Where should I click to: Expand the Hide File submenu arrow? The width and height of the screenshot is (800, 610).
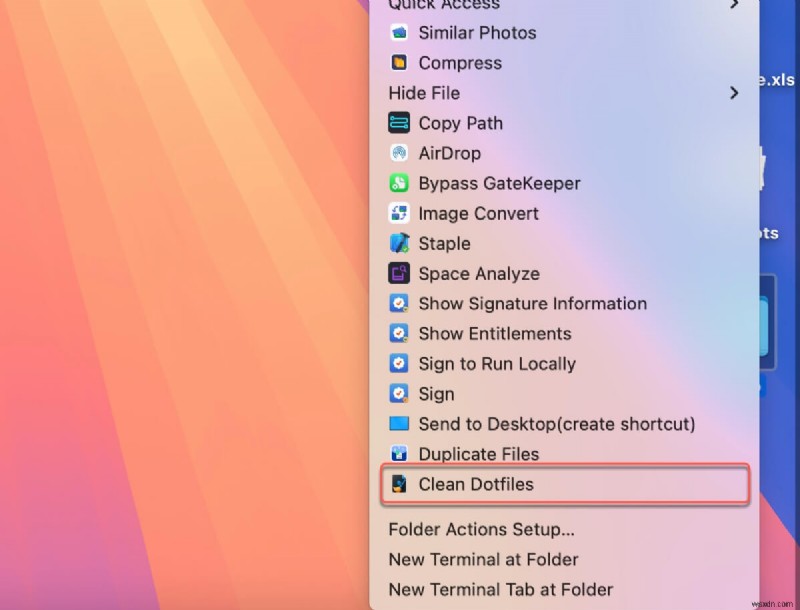coord(734,93)
